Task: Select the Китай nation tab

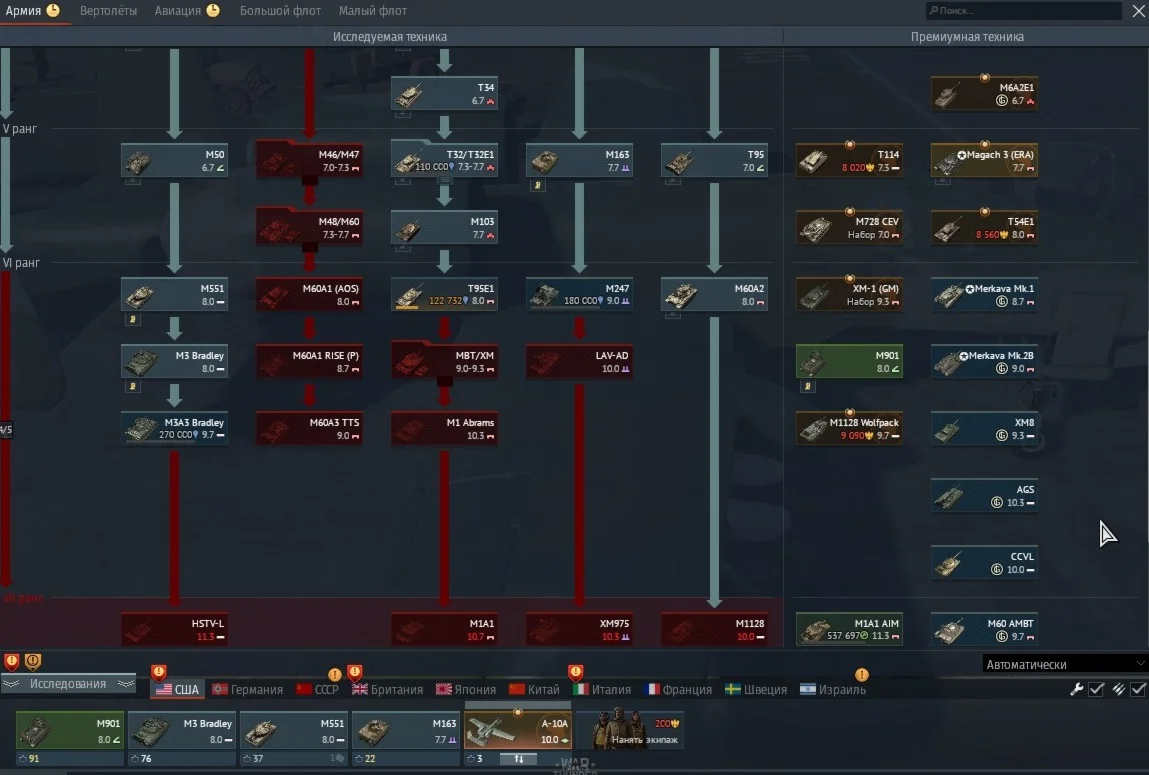Action: pyautogui.click(x=533, y=689)
